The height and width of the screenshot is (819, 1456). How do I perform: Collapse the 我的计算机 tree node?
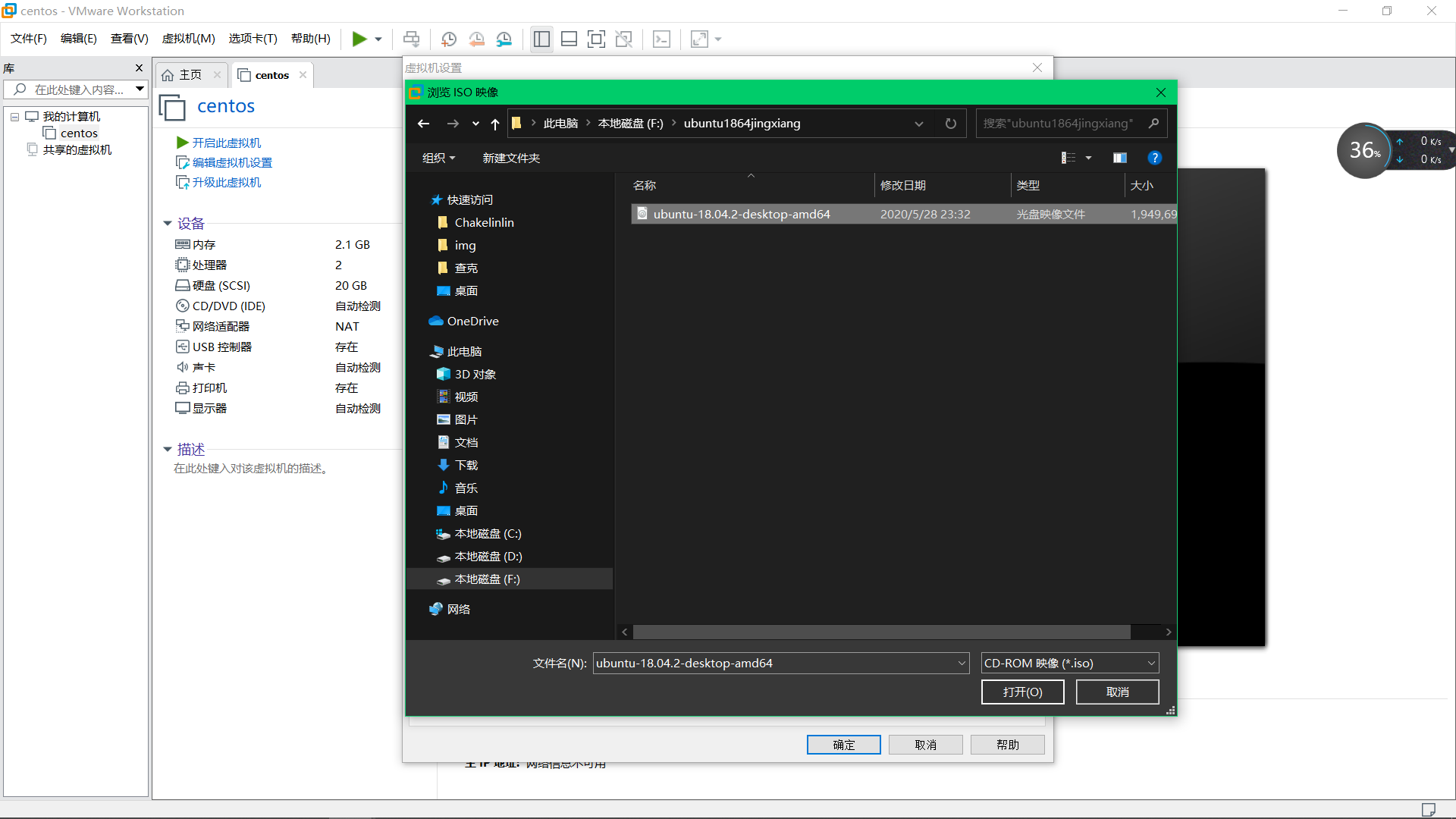point(14,117)
